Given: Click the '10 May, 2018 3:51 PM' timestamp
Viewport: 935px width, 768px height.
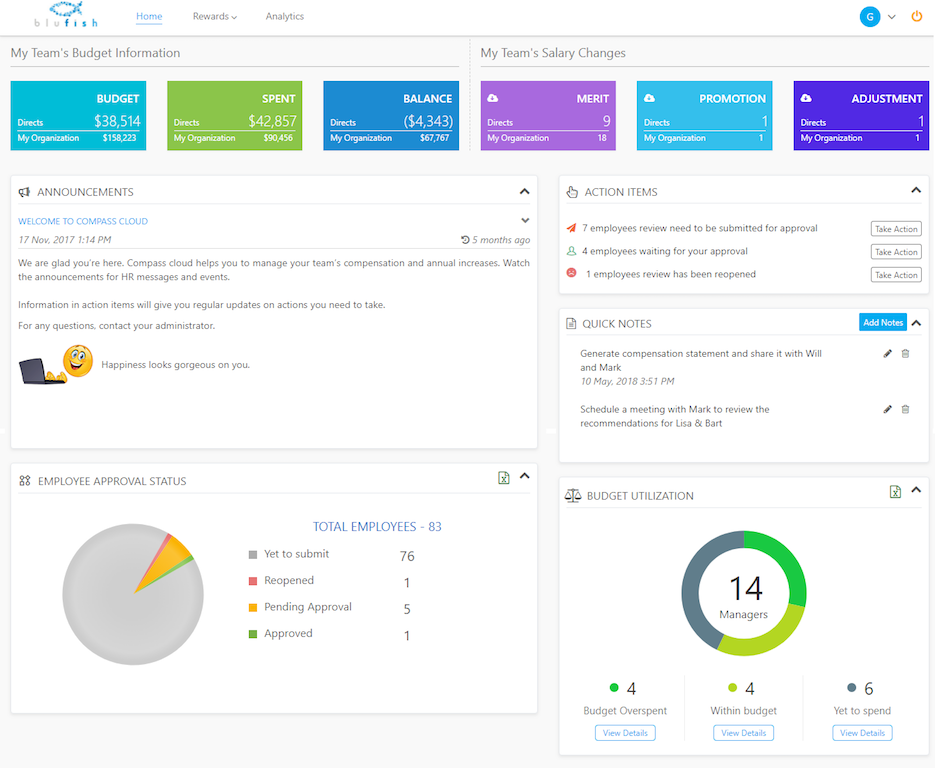Looking at the screenshot, I should pyautogui.click(x=627, y=381).
